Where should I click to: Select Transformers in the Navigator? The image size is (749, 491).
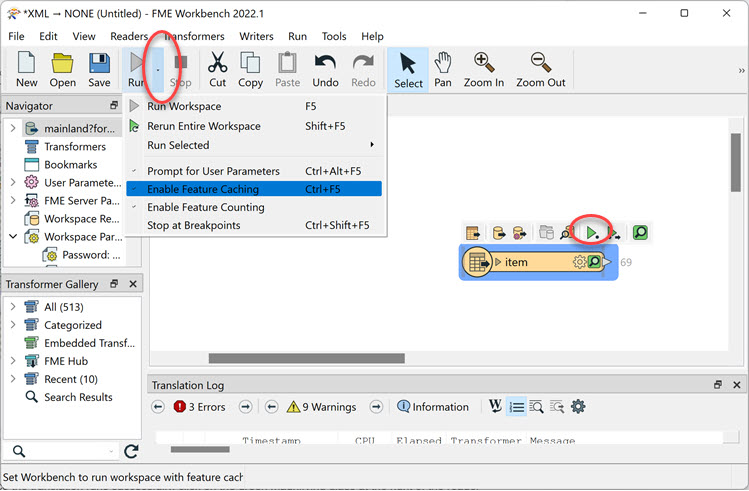(x=75, y=146)
